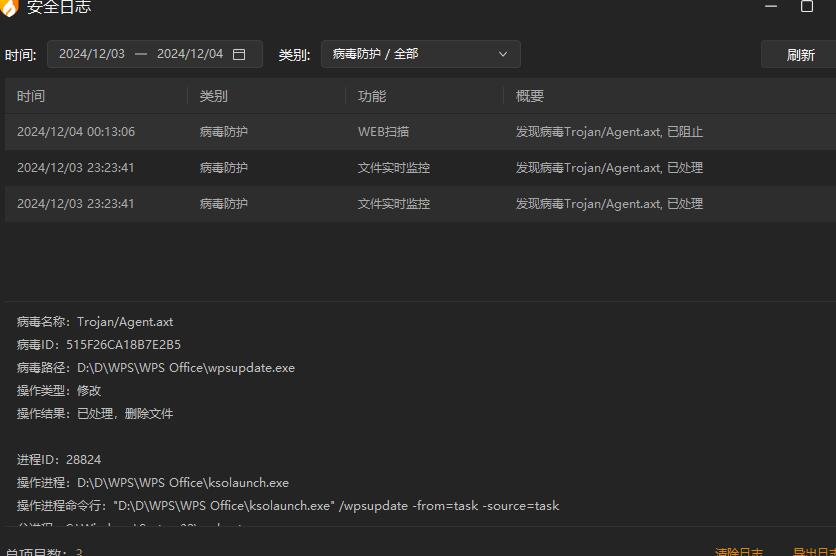The image size is (836, 556).
Task: Click the 病毒ID value 515F26CA18B7E2B5
Action: coord(129,345)
